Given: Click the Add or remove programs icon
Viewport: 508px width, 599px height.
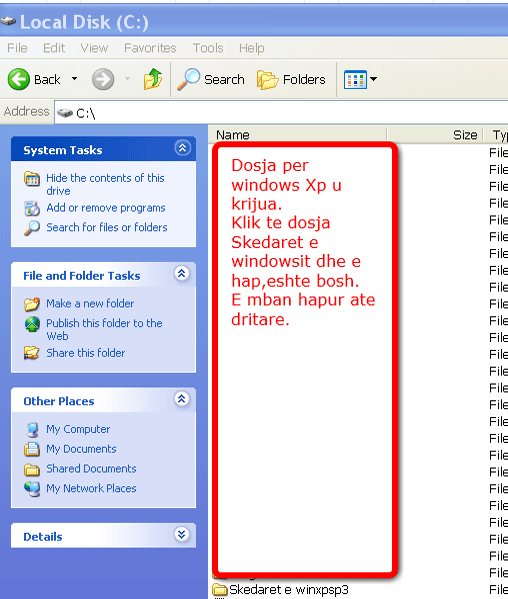Looking at the screenshot, I should pos(32,208).
